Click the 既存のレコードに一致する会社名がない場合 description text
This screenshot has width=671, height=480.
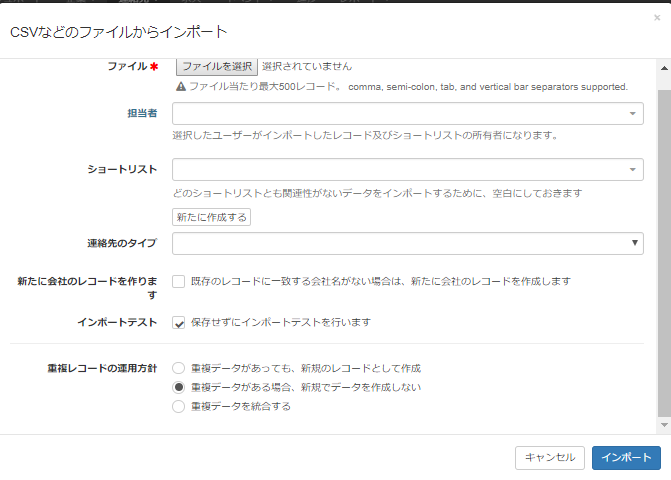(381, 281)
